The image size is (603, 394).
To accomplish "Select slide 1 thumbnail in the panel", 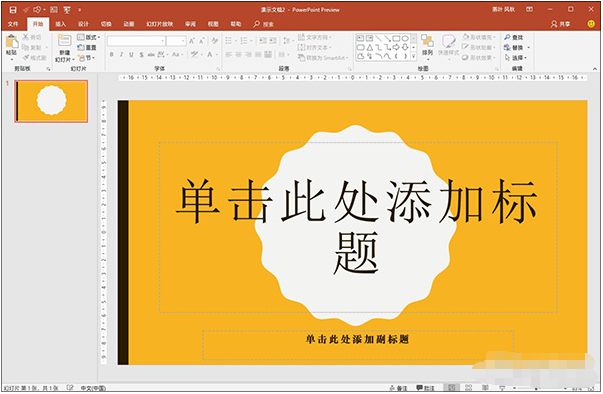I will click(51, 101).
